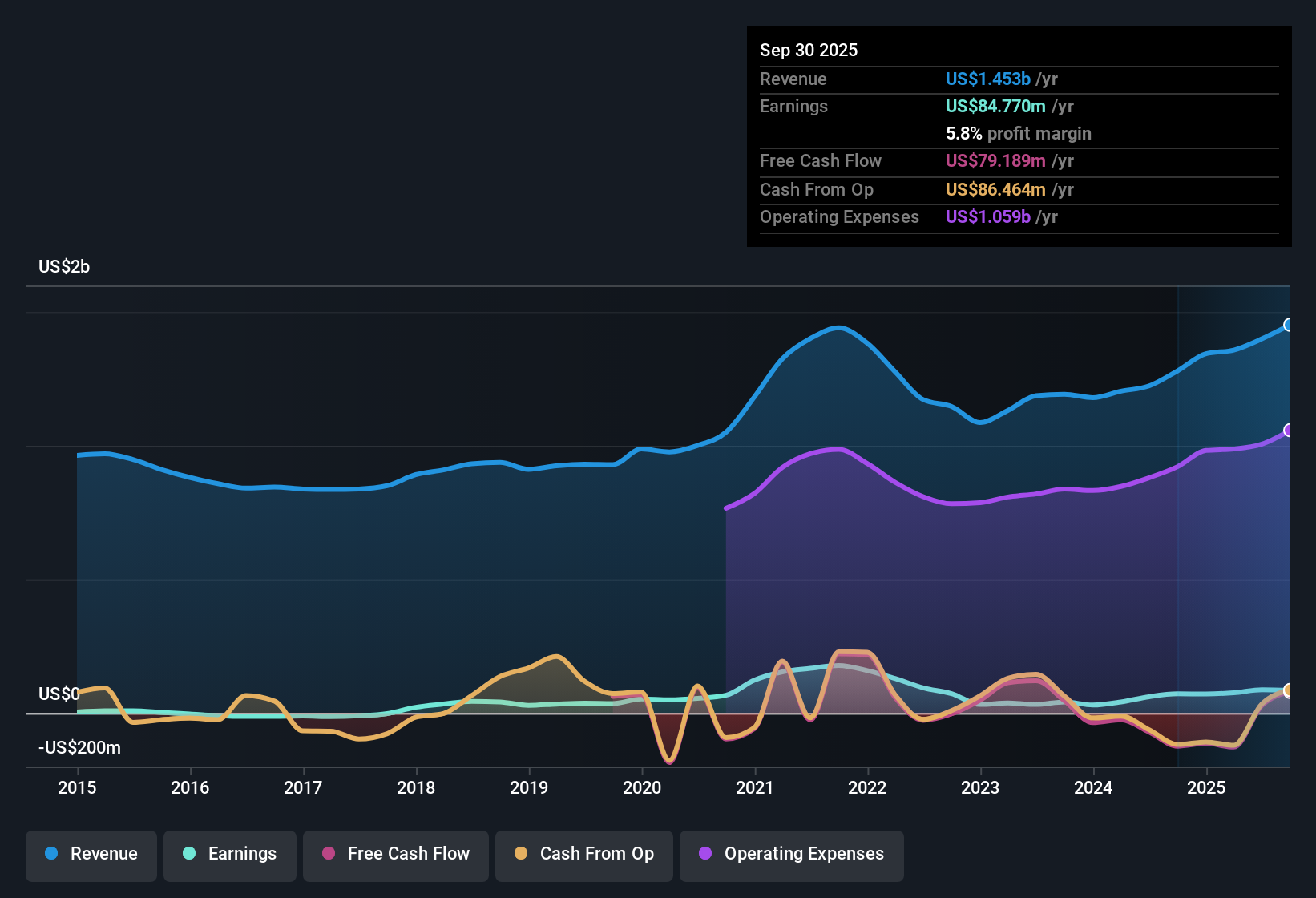Click the Cash From Op endpoint marker
1316x898 pixels.
coord(1289,690)
